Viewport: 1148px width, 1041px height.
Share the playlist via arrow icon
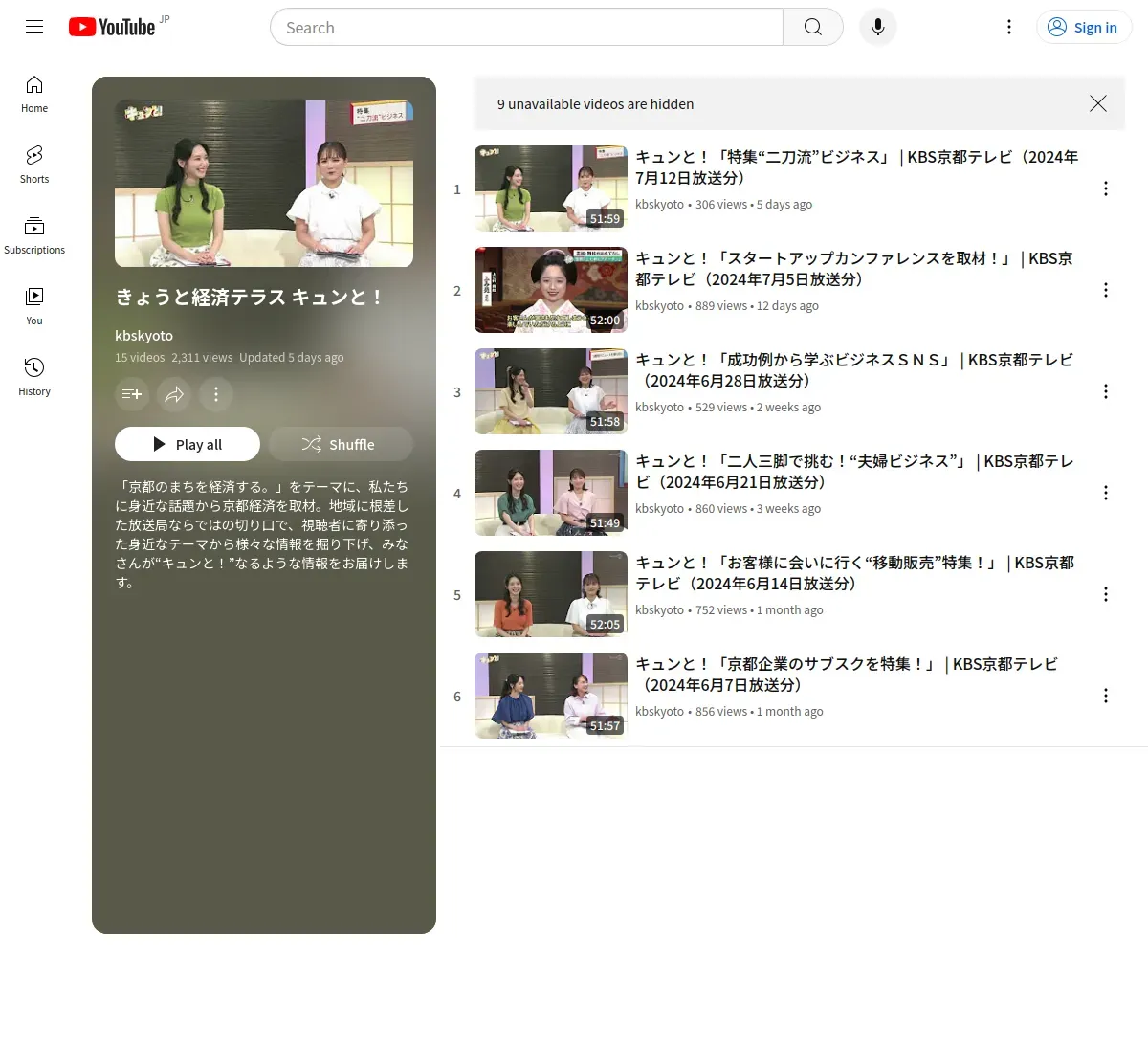[x=174, y=394]
